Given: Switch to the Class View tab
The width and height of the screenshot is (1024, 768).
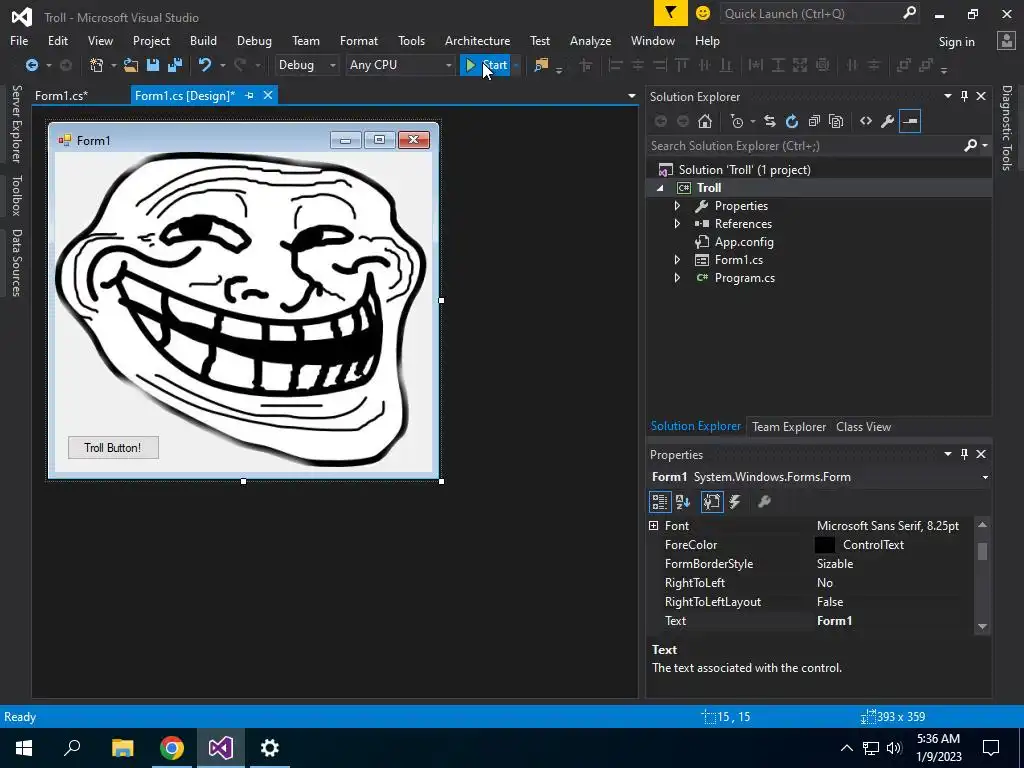Looking at the screenshot, I should coord(863,426).
